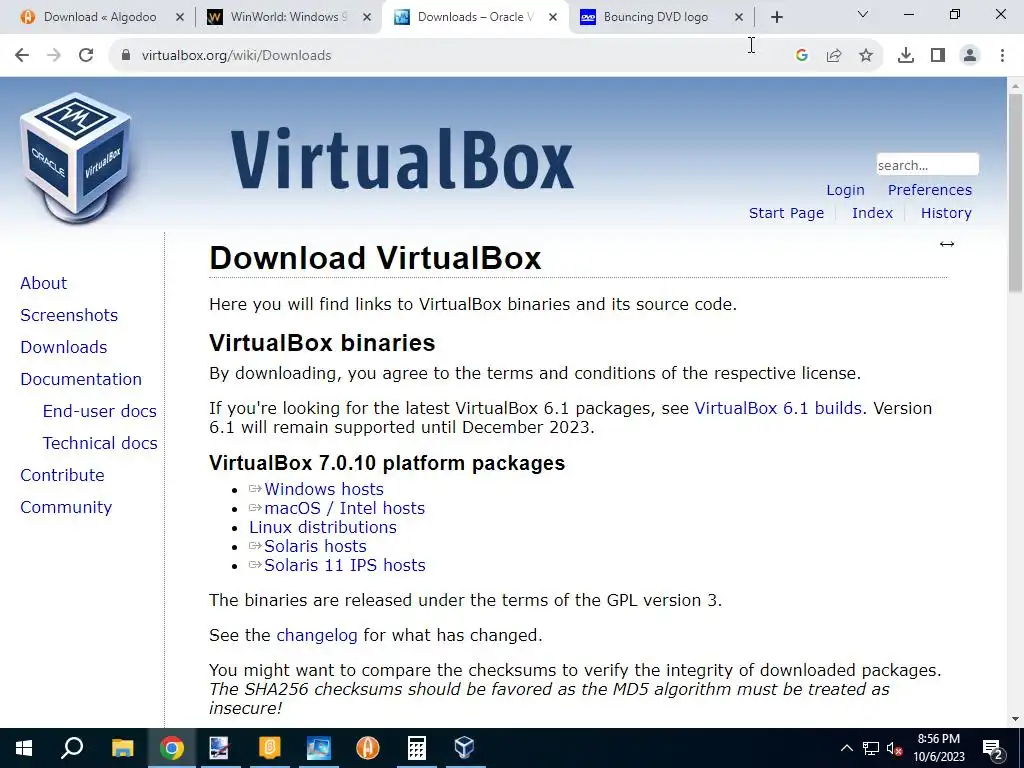Open the Linux distributions link
The image size is (1024, 768).
323,527
